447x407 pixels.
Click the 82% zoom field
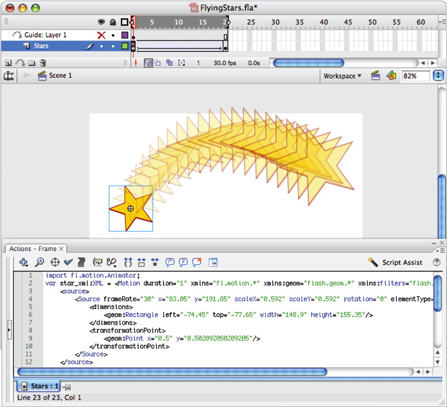415,76
